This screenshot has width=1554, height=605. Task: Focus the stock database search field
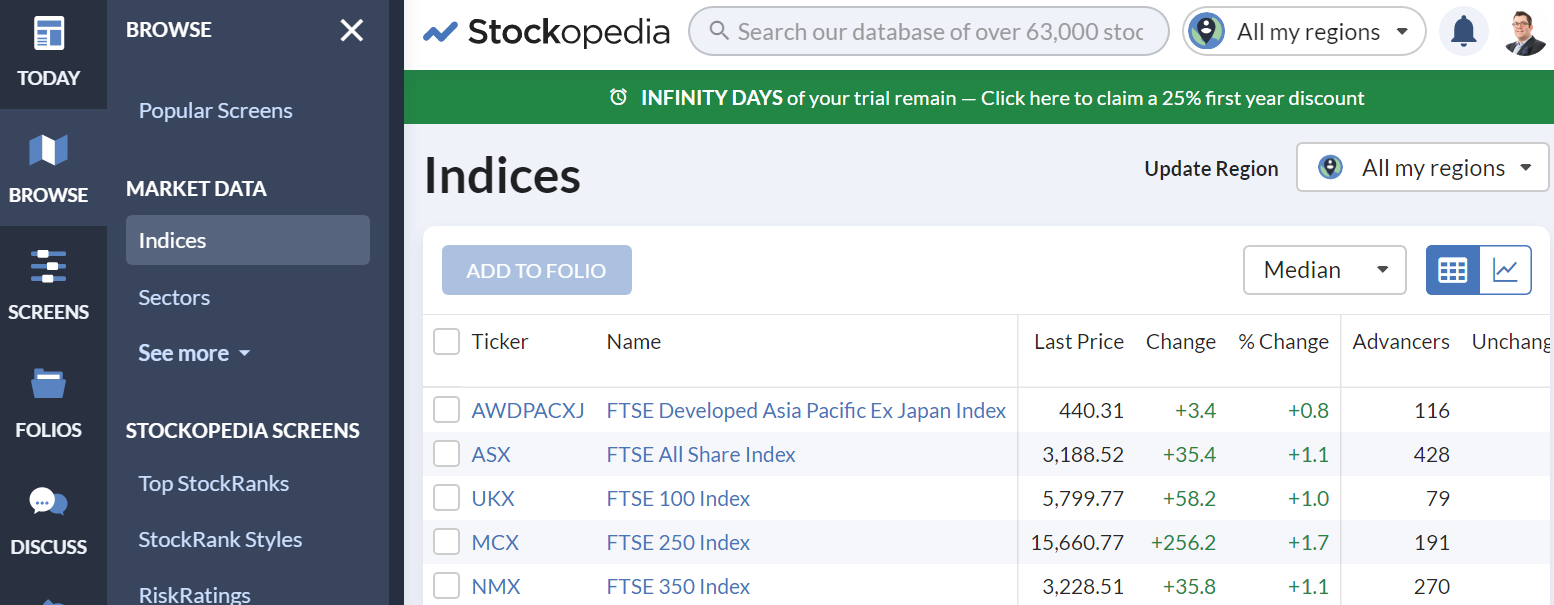pos(929,31)
